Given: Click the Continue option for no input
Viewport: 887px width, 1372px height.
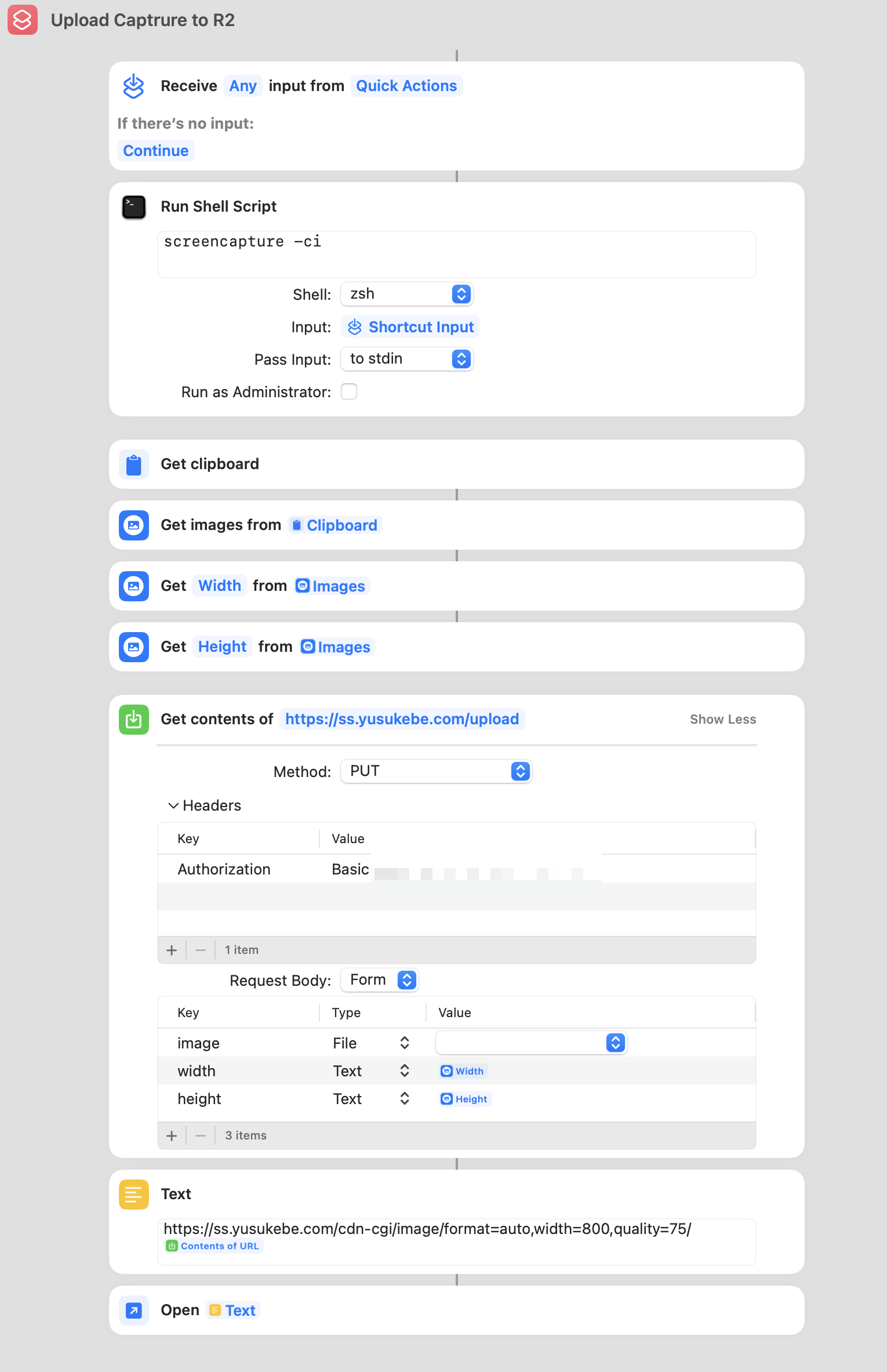Looking at the screenshot, I should point(156,151).
